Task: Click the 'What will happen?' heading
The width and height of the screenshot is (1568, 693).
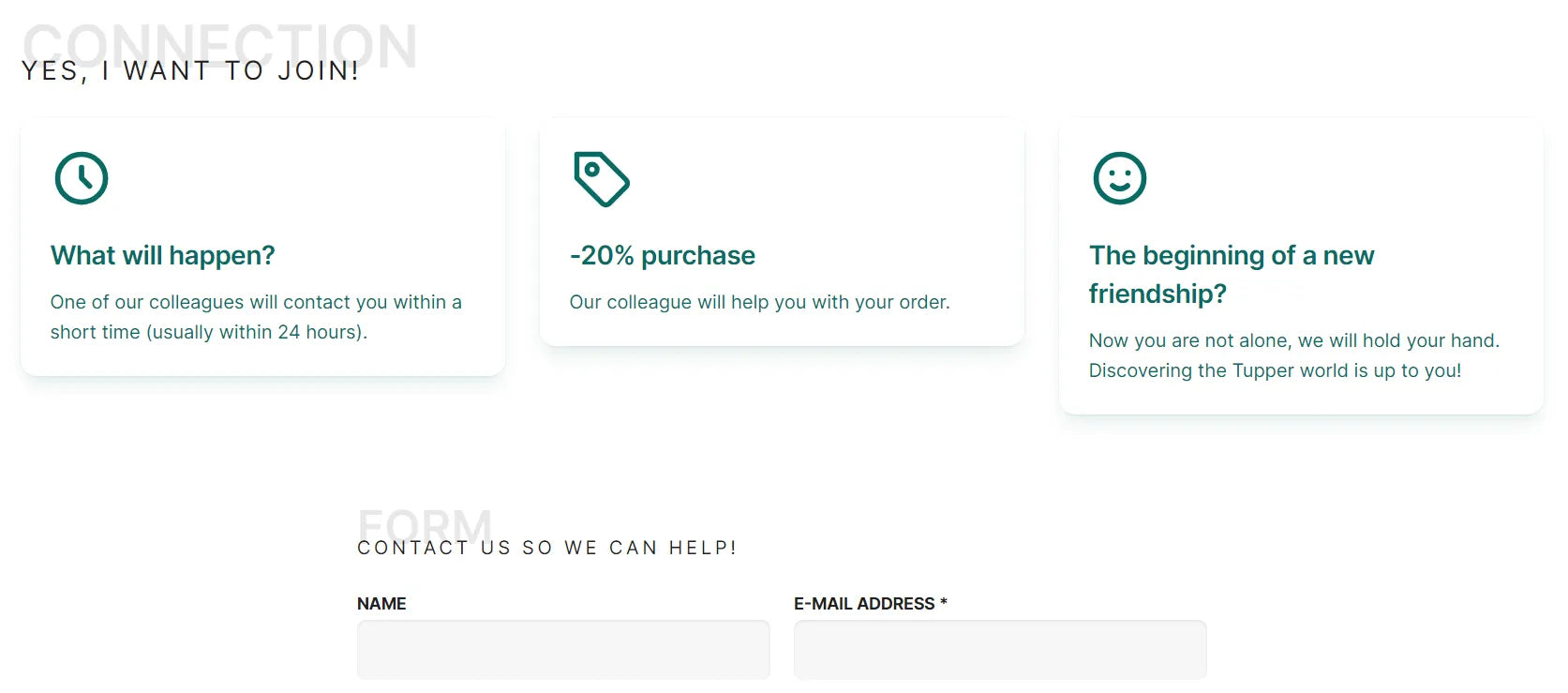Action: pyautogui.click(x=163, y=255)
